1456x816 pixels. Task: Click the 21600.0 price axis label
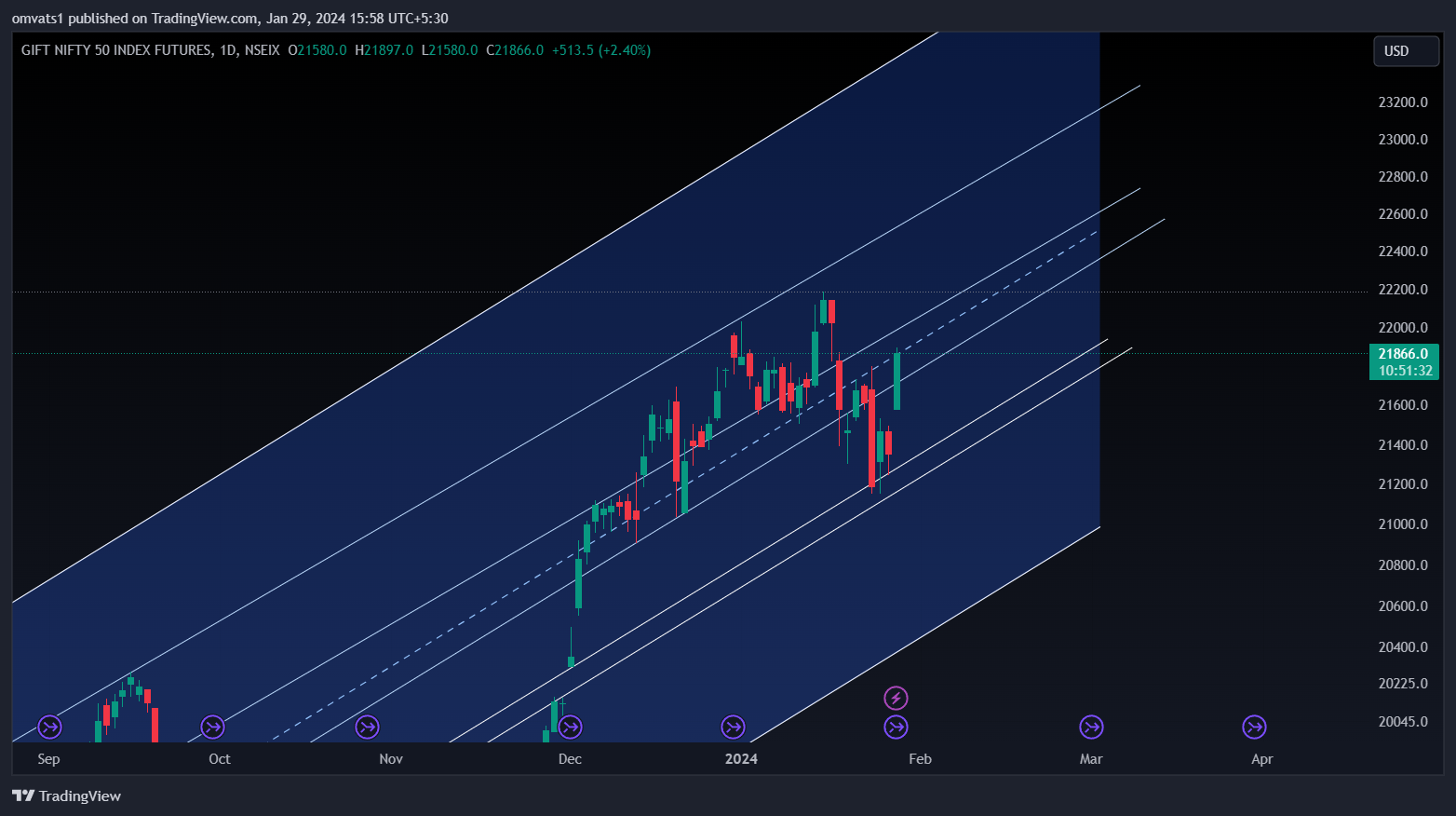click(1403, 405)
